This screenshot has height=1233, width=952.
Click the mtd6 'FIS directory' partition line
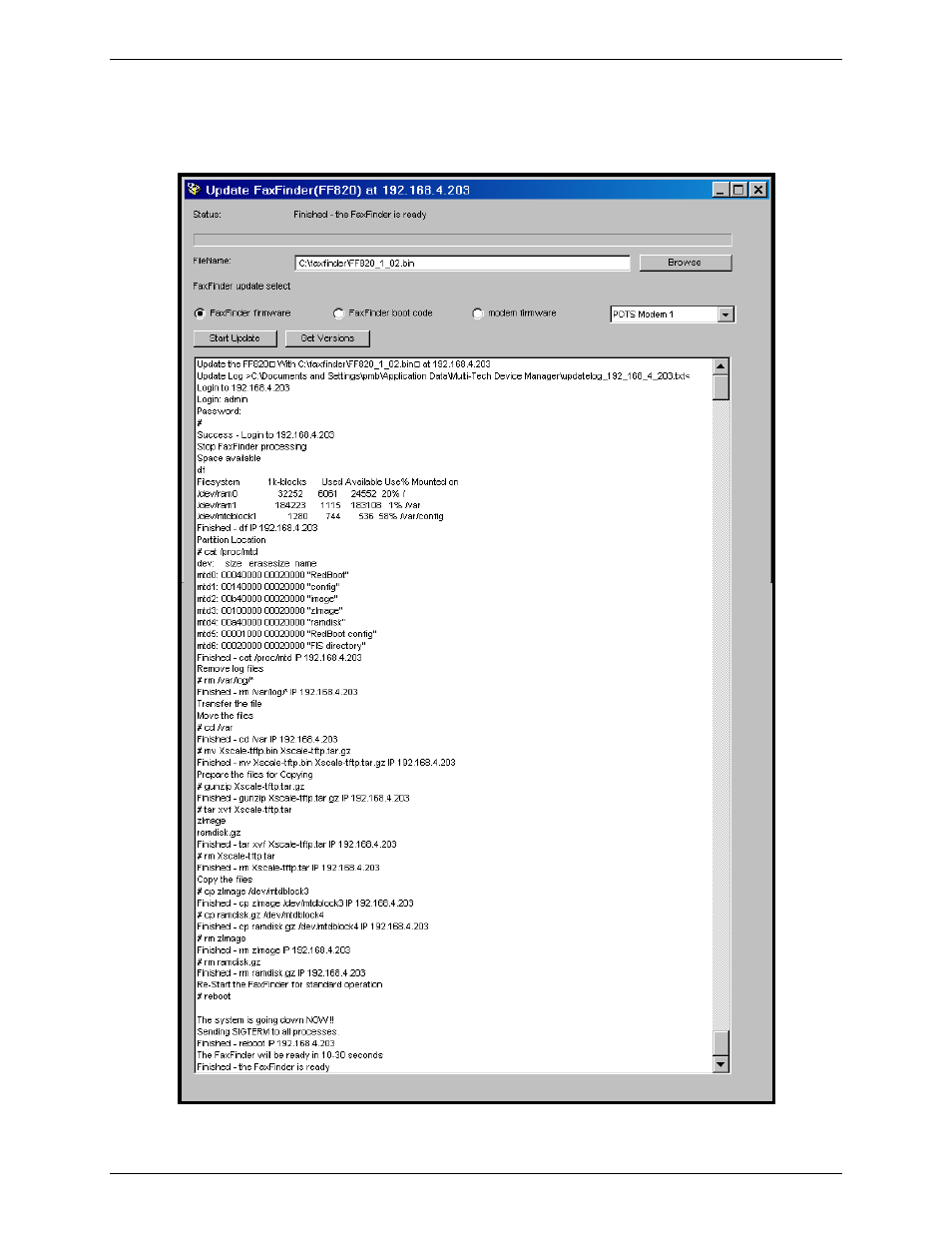pyautogui.click(x=281, y=646)
